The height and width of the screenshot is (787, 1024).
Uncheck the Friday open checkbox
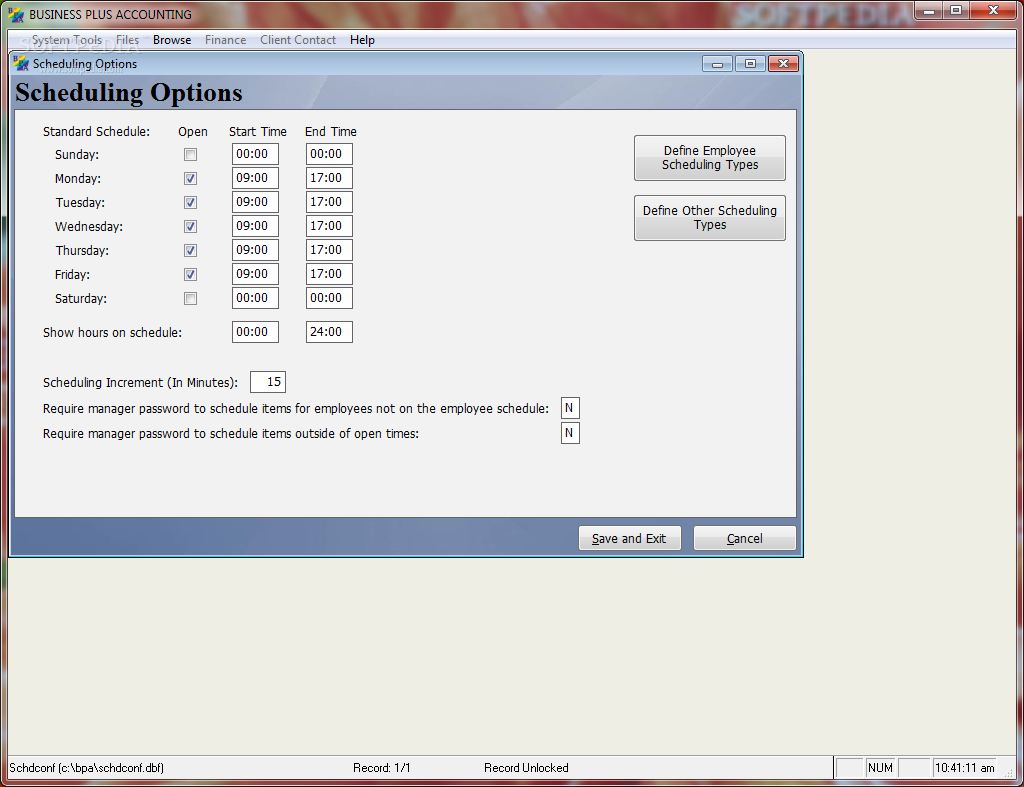click(190, 274)
